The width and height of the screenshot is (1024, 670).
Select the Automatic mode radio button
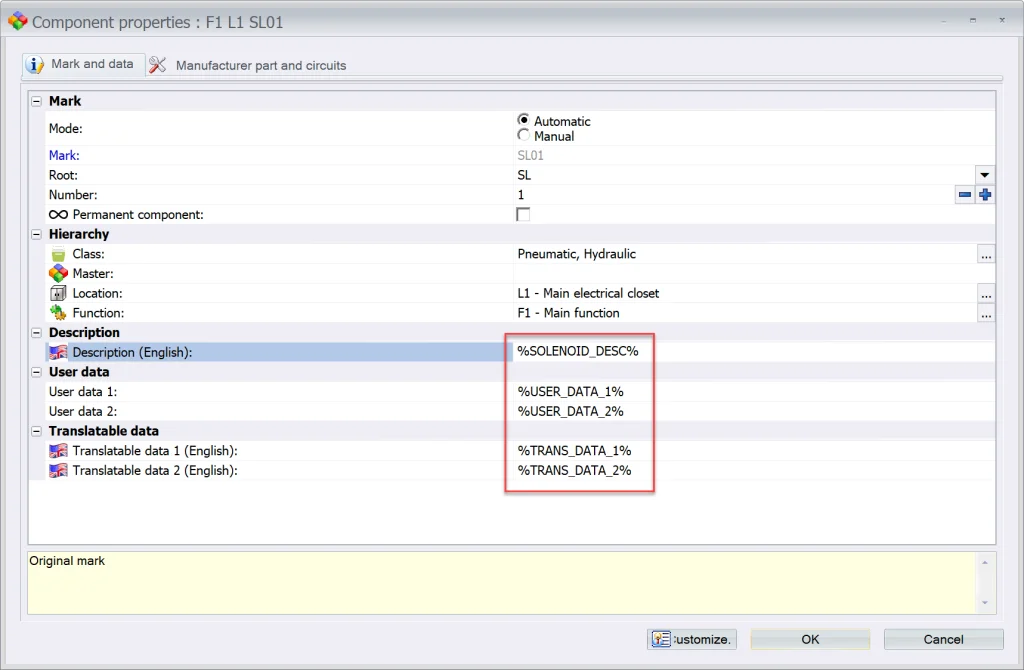point(523,120)
